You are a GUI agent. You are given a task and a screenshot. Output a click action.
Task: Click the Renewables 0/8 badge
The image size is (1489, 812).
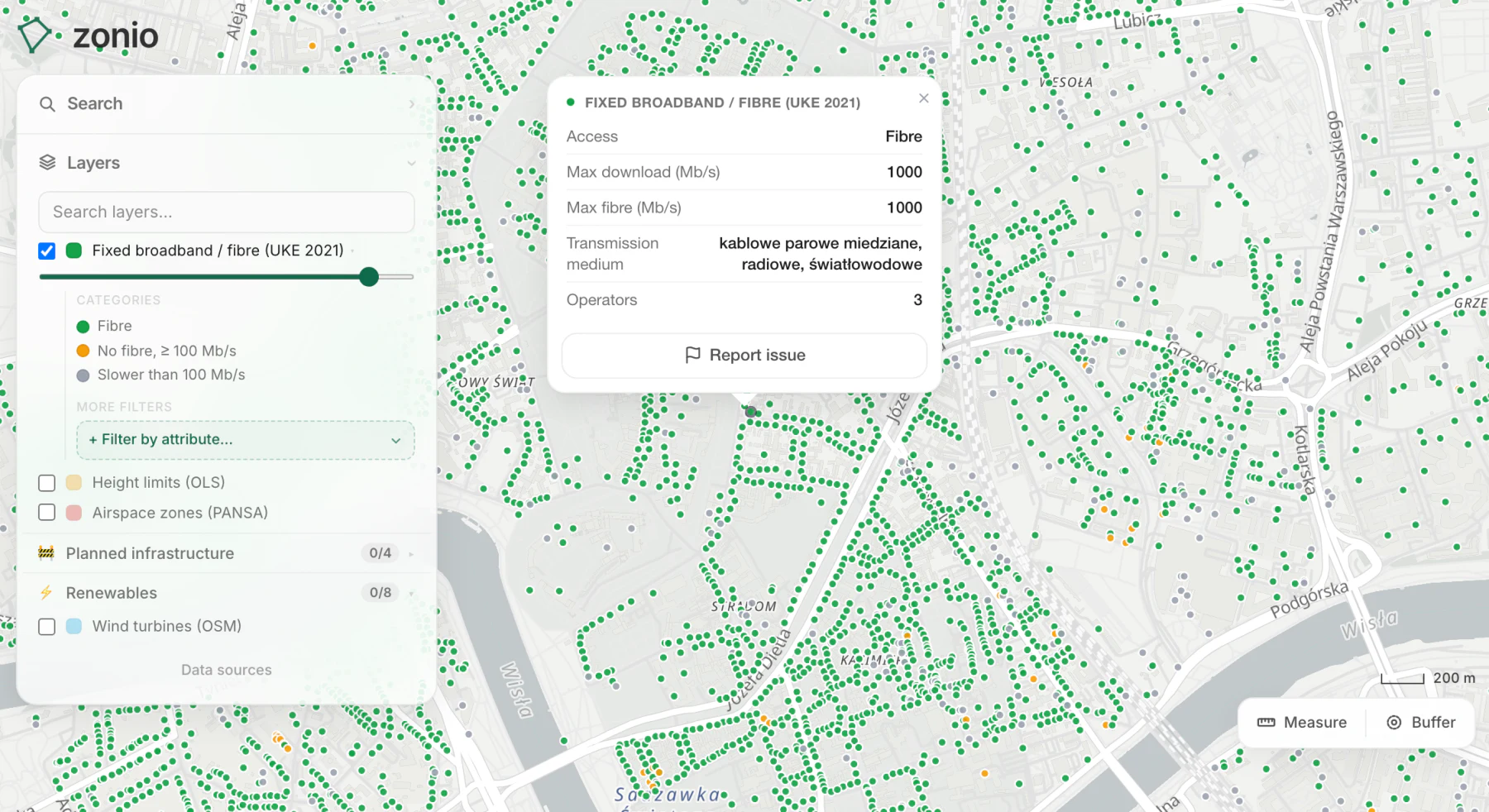point(381,593)
